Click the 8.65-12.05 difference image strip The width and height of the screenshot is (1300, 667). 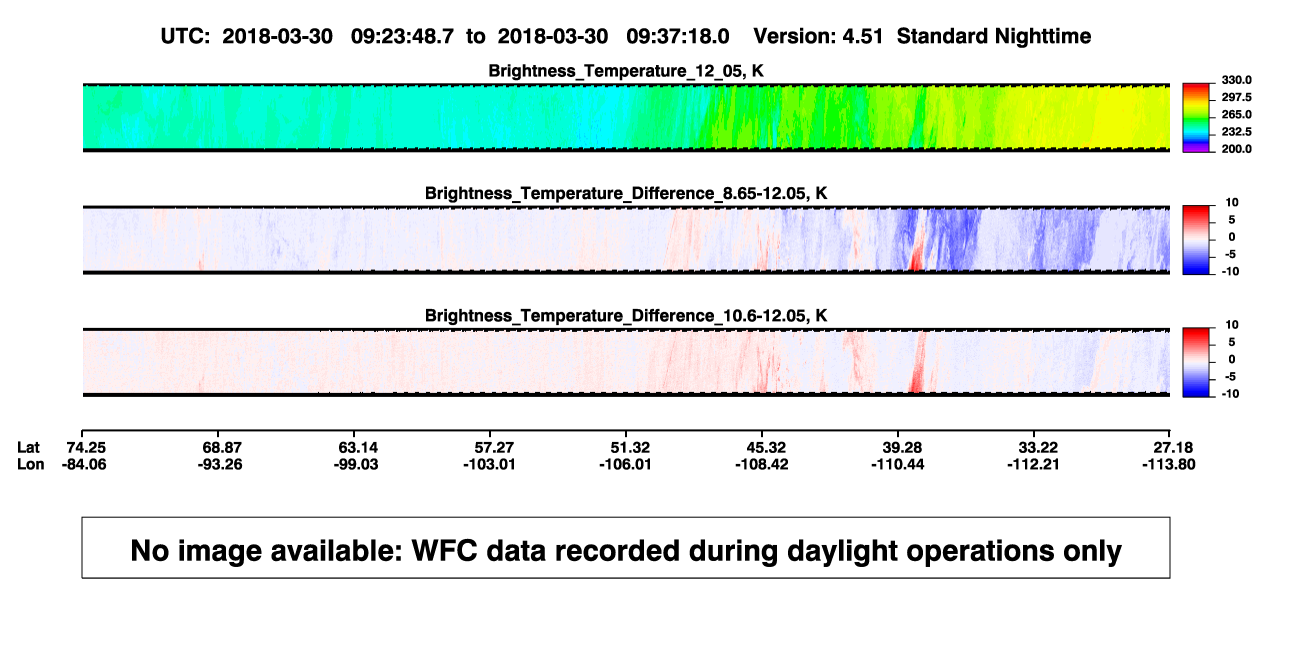tap(626, 239)
